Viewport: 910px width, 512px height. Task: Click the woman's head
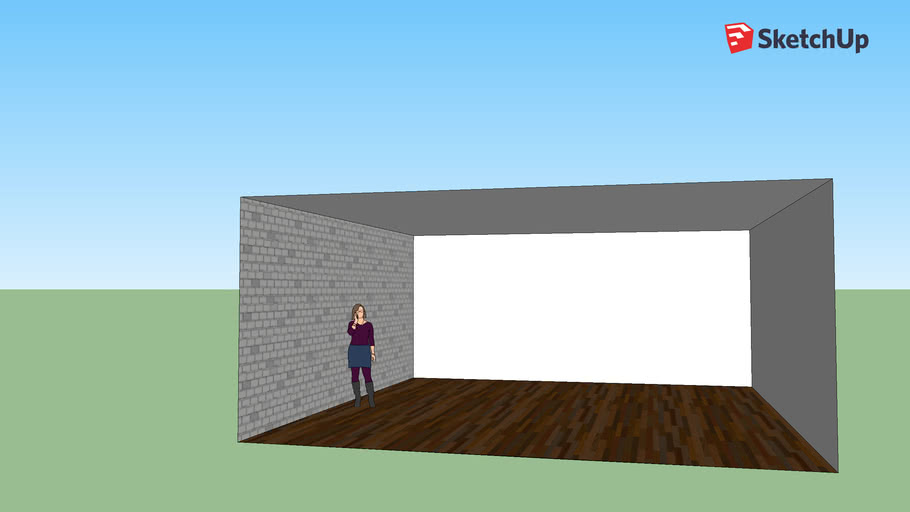coord(358,313)
